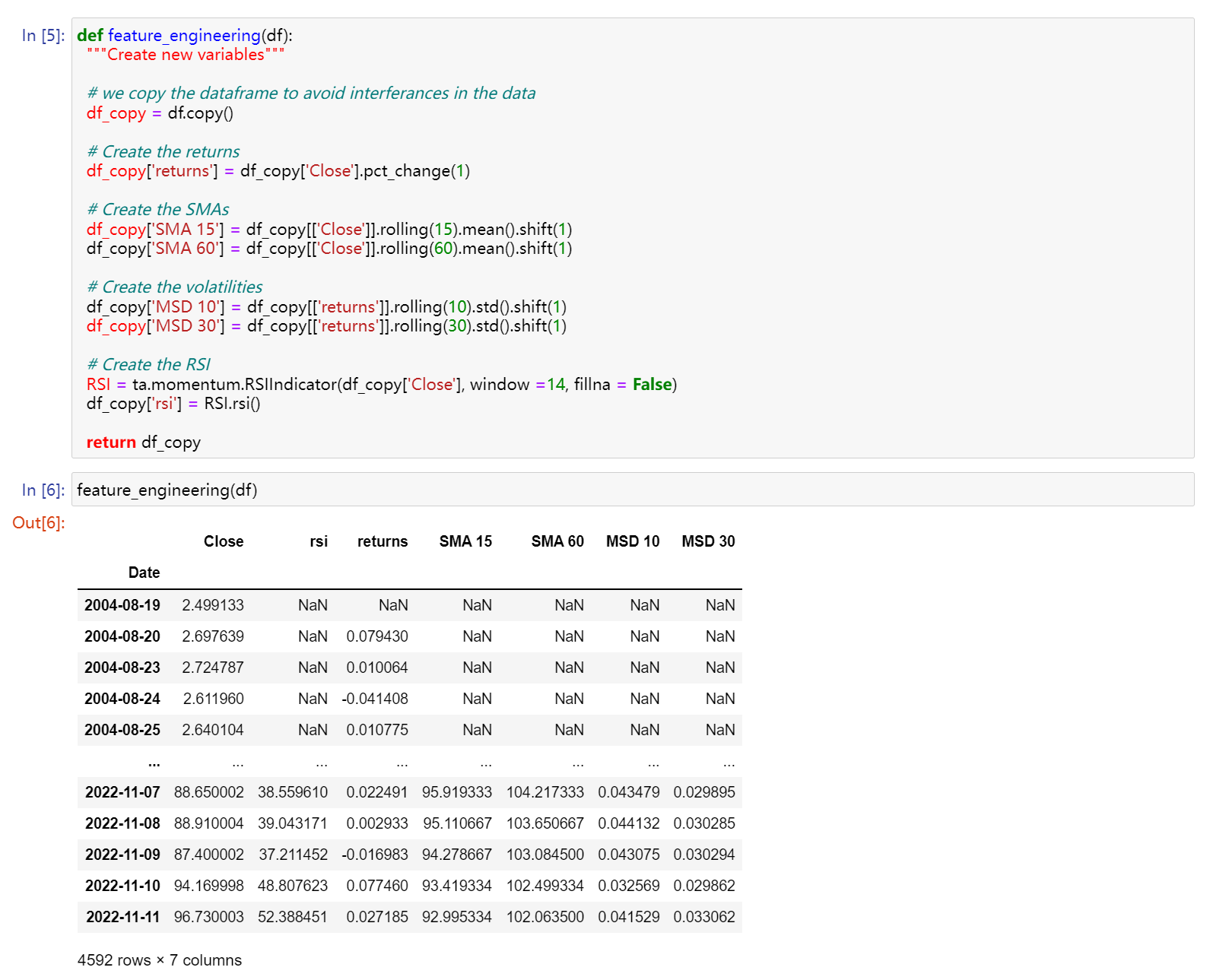Click the feature_engineering(df) input cell
Image resolution: width=1213 pixels, height=980 pixels.
(x=633, y=490)
